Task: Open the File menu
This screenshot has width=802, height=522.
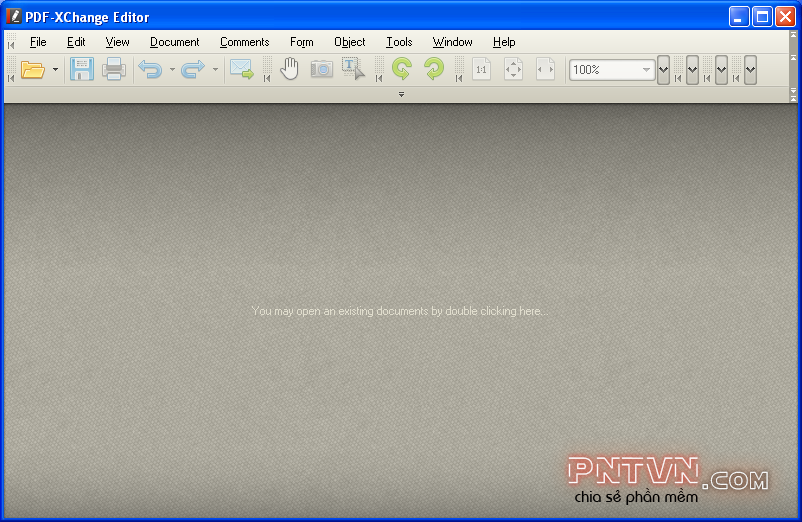Action: point(38,42)
